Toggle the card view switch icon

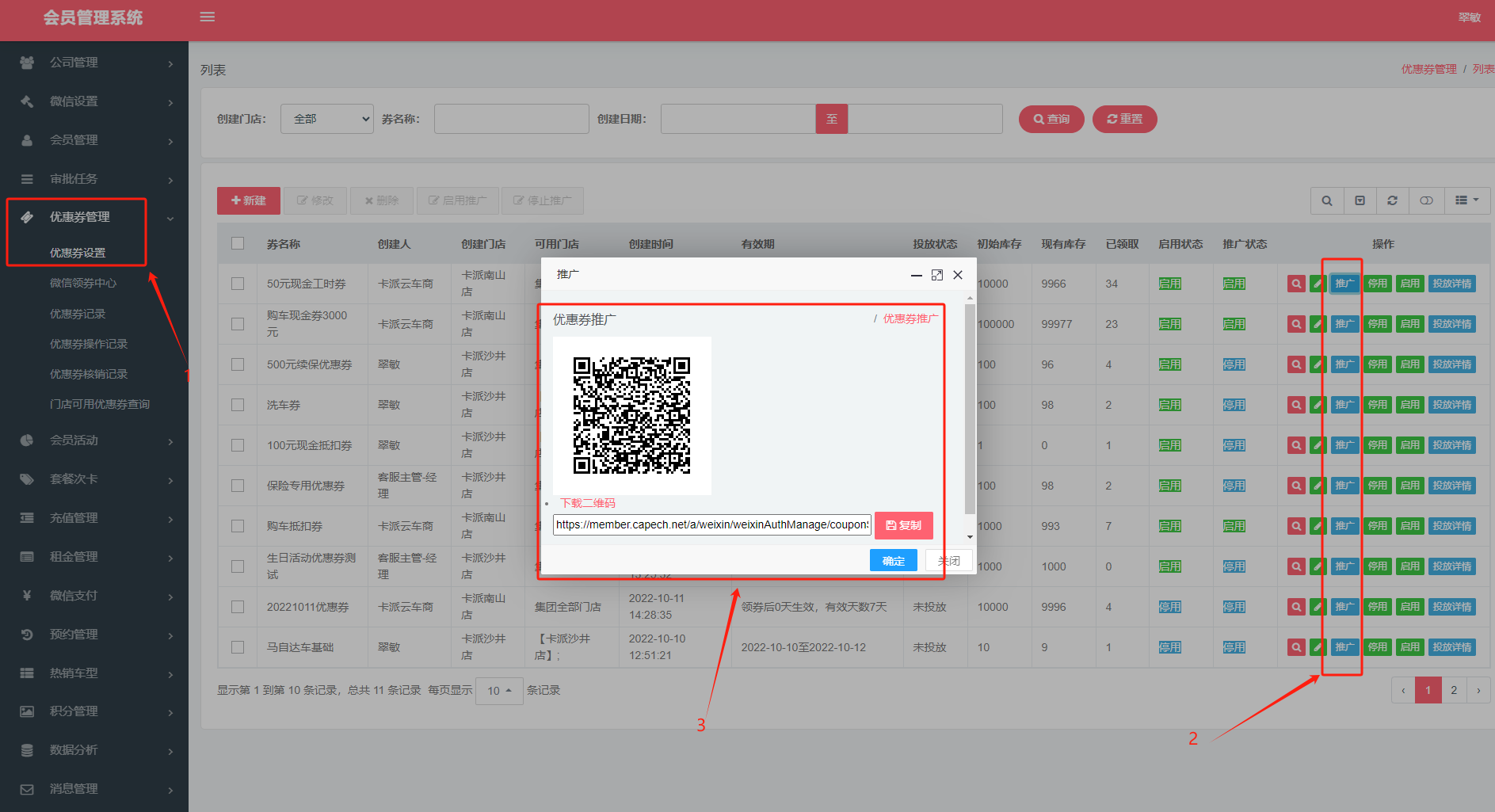1426,201
